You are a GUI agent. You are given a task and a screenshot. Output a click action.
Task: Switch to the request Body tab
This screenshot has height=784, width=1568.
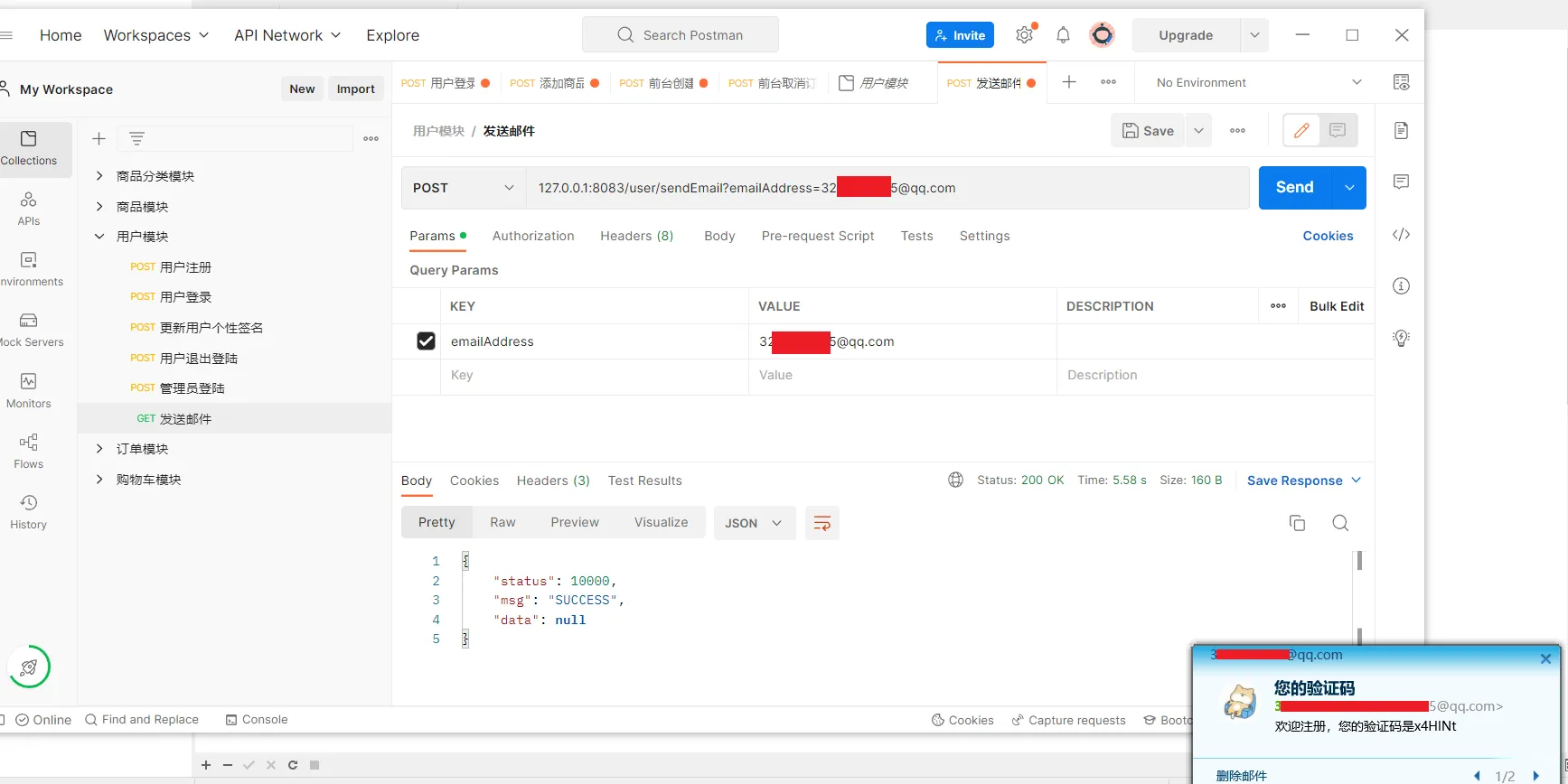pos(719,236)
